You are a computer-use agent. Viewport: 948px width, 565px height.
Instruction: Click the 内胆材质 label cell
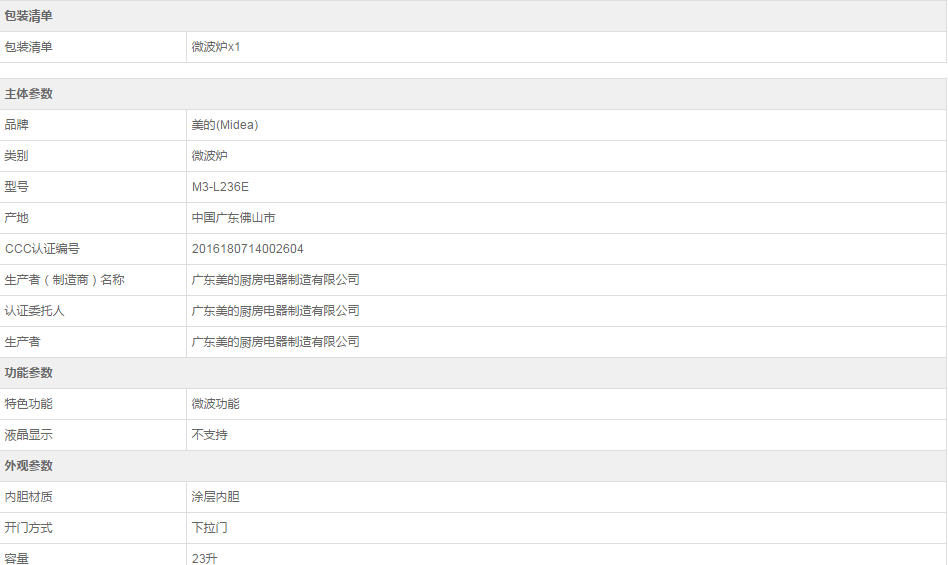click(x=93, y=497)
